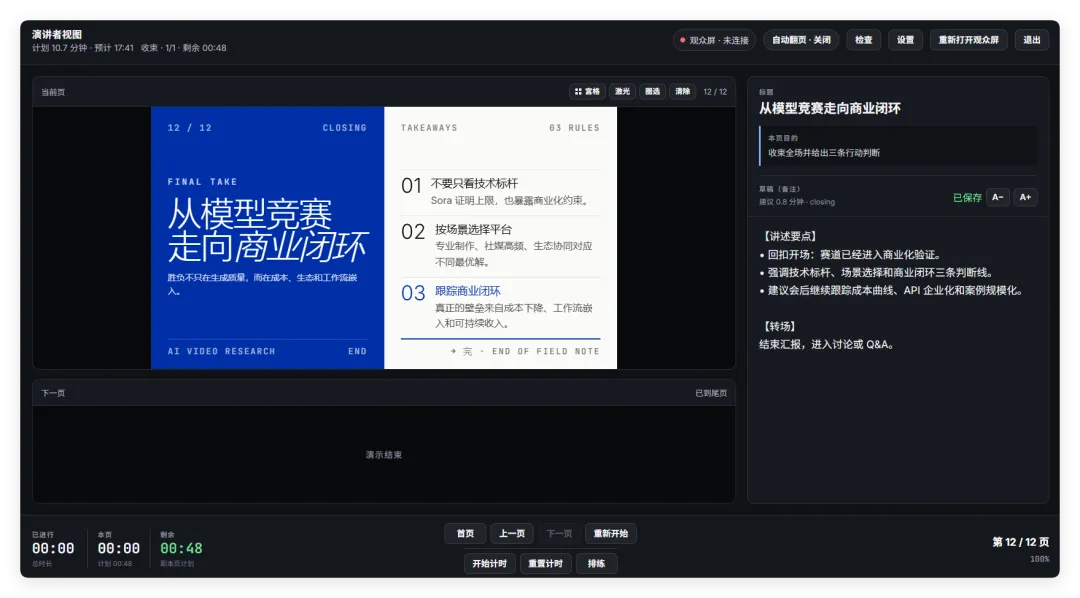Click the 演示结束 next-slide preview area
The image size is (1080, 598).
tap(384, 455)
